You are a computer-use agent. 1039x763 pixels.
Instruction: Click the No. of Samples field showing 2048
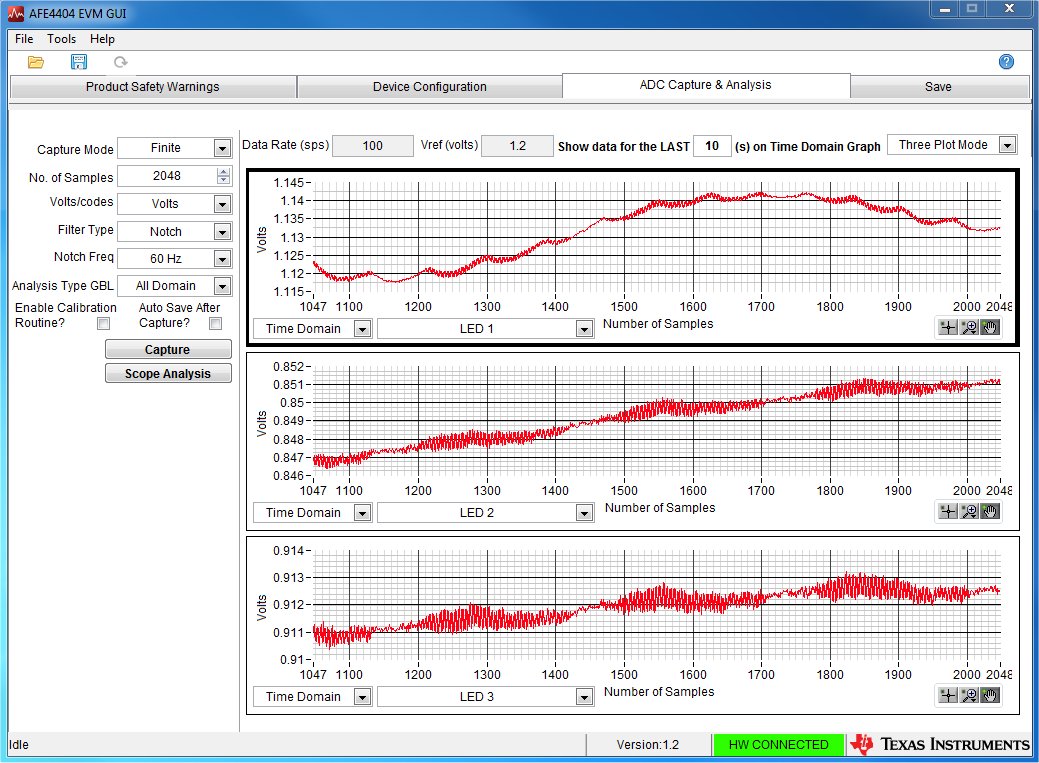[167, 176]
